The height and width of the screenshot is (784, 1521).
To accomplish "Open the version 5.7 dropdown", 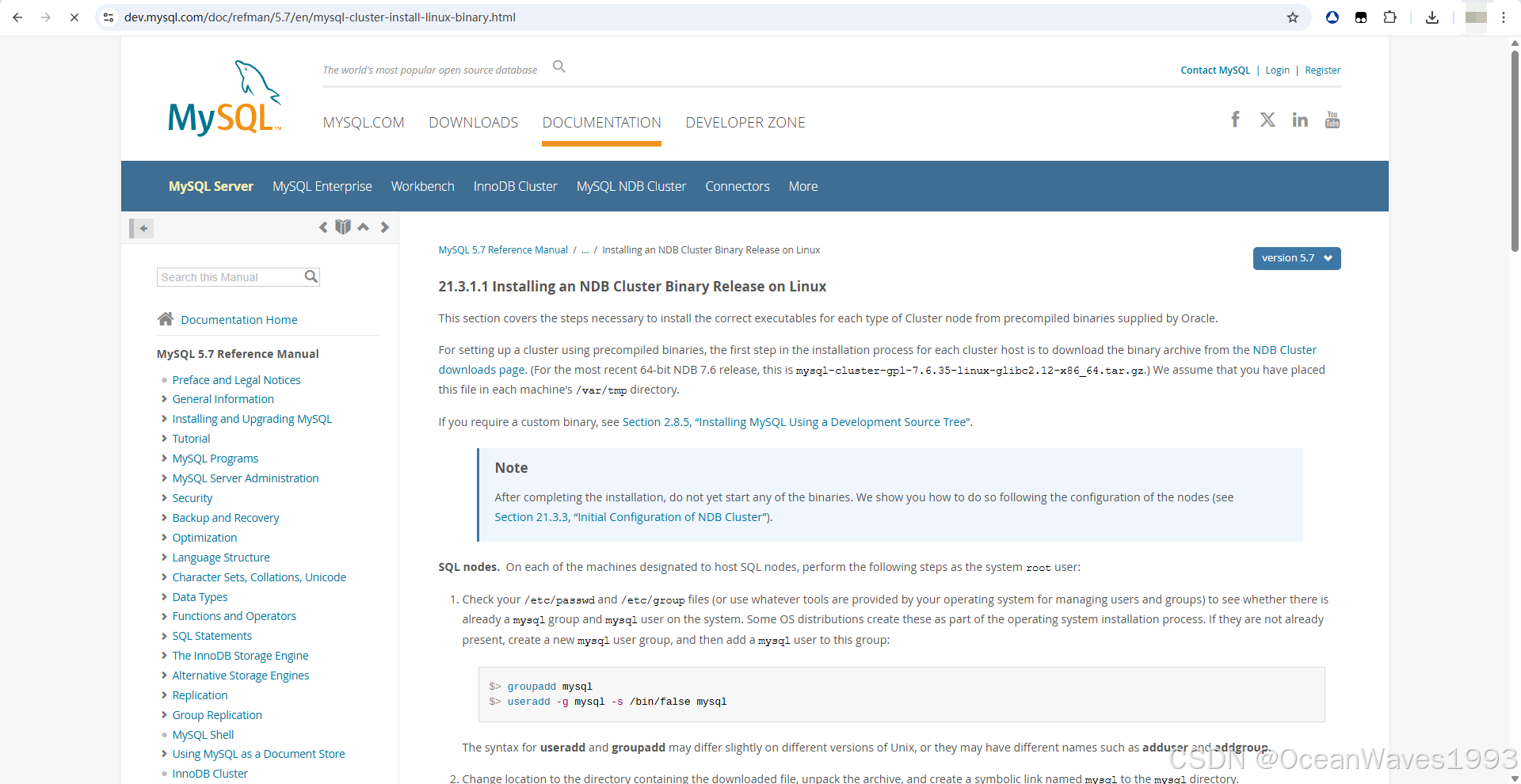I will coord(1297,258).
